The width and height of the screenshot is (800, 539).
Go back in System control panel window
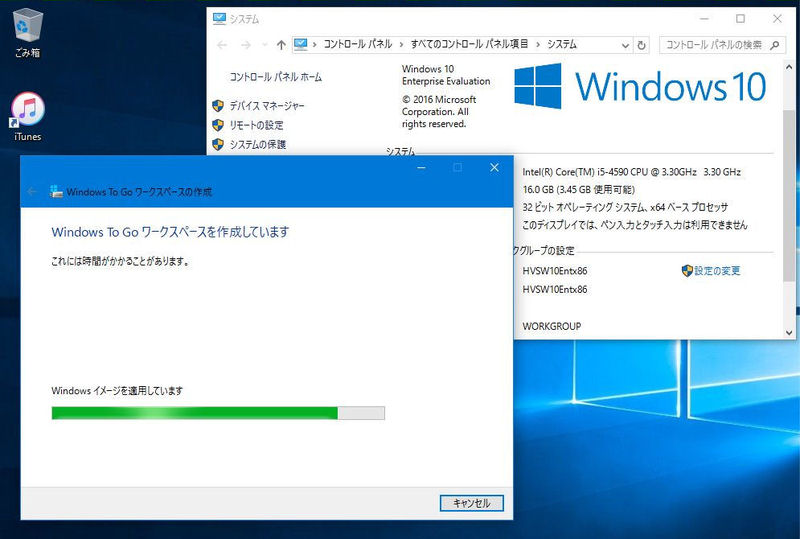(x=222, y=45)
